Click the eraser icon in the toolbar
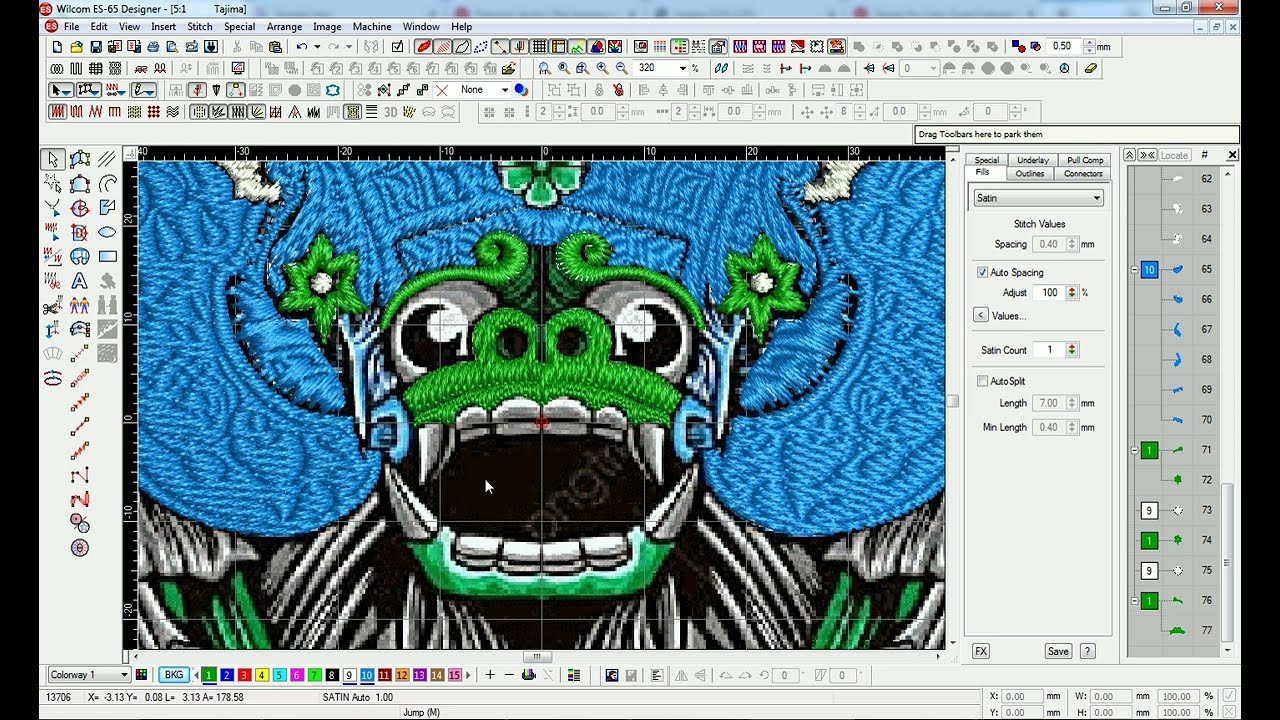This screenshot has height=720, width=1280. coord(1090,68)
